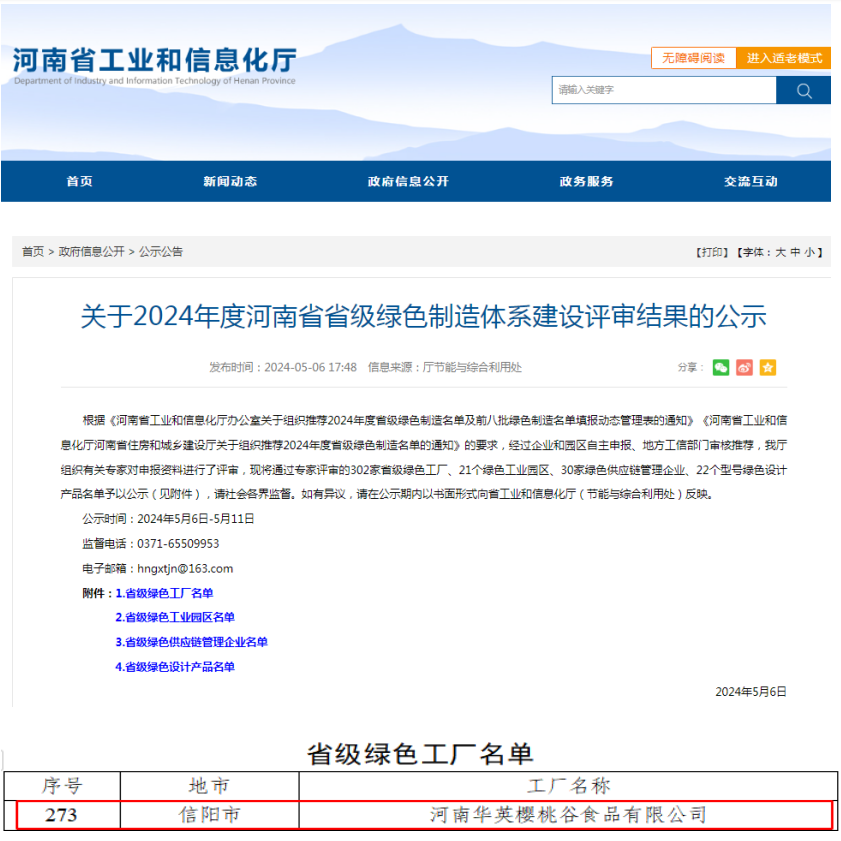Share article via the green WeChat icon
The width and height of the screenshot is (841, 841).
[x=720, y=367]
